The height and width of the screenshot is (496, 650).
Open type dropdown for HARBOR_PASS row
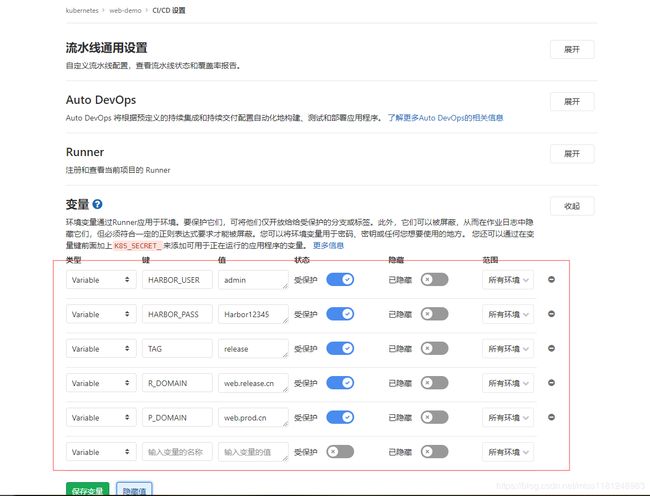[x=101, y=314]
